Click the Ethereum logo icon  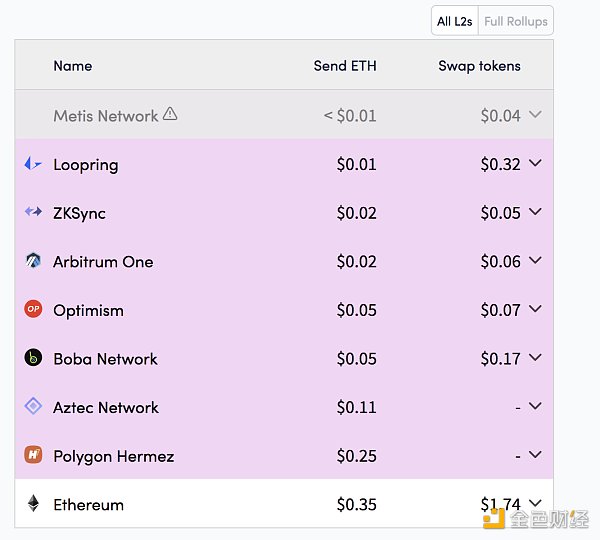click(33, 504)
